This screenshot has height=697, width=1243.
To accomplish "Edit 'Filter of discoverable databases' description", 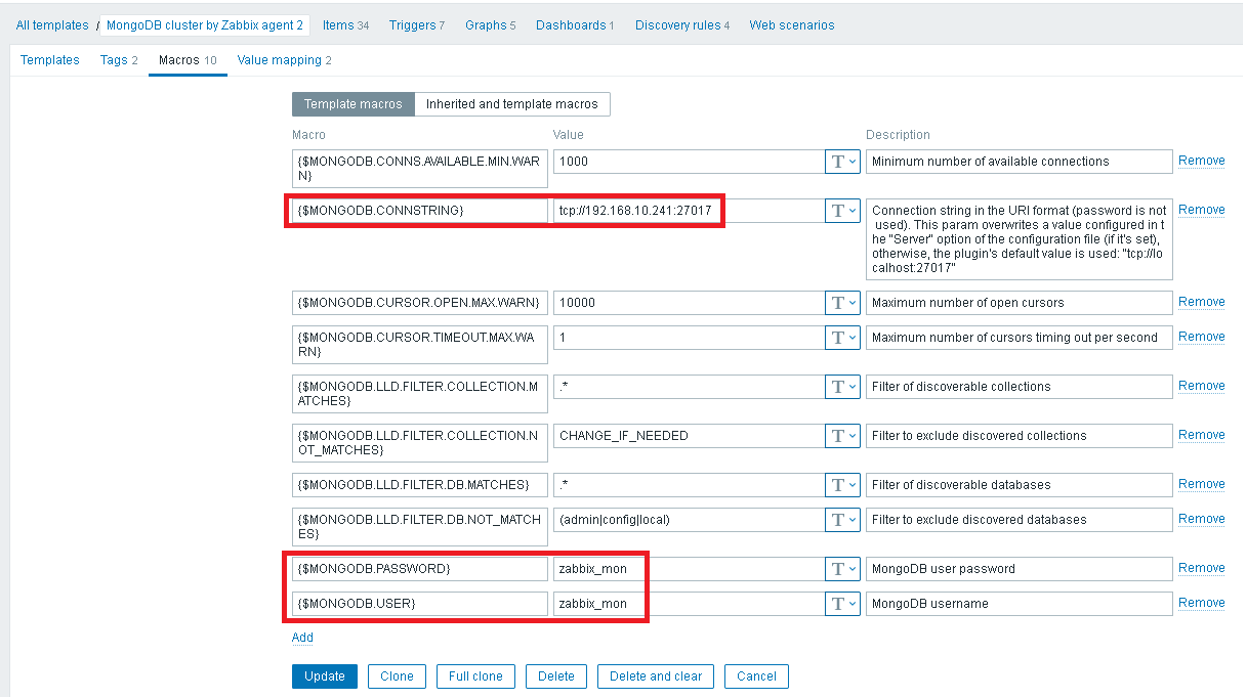I will 1019,484.
